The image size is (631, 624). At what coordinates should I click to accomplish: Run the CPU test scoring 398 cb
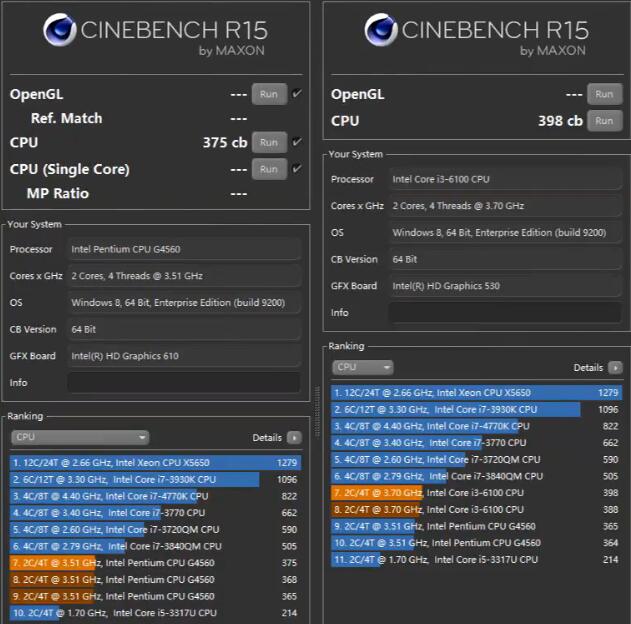(x=602, y=121)
